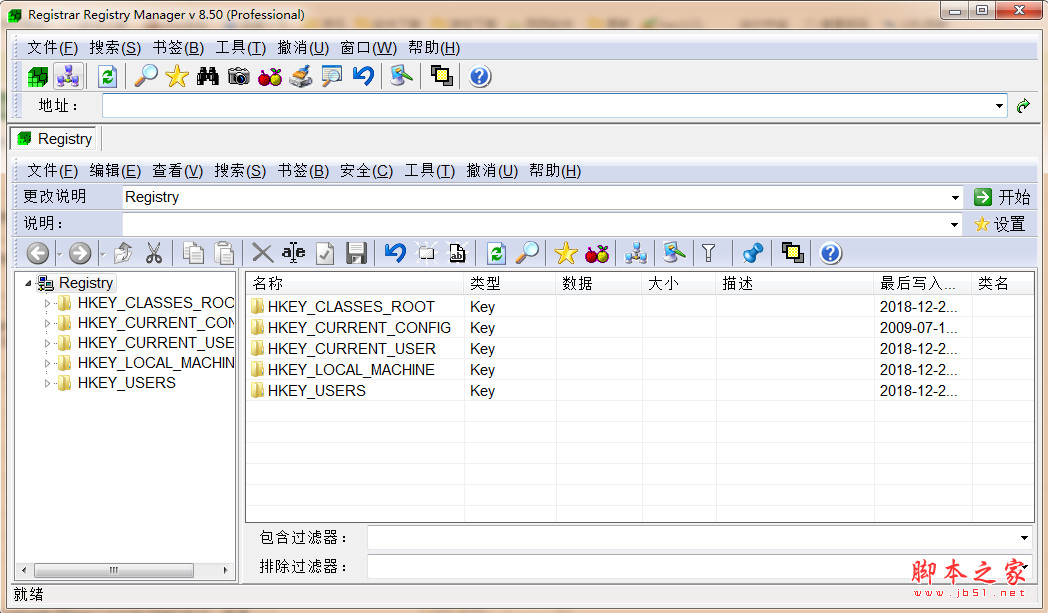Image resolution: width=1048 pixels, height=613 pixels.
Task: Select HKEY_CURRENT_USER row in the list
Action: 639,349
